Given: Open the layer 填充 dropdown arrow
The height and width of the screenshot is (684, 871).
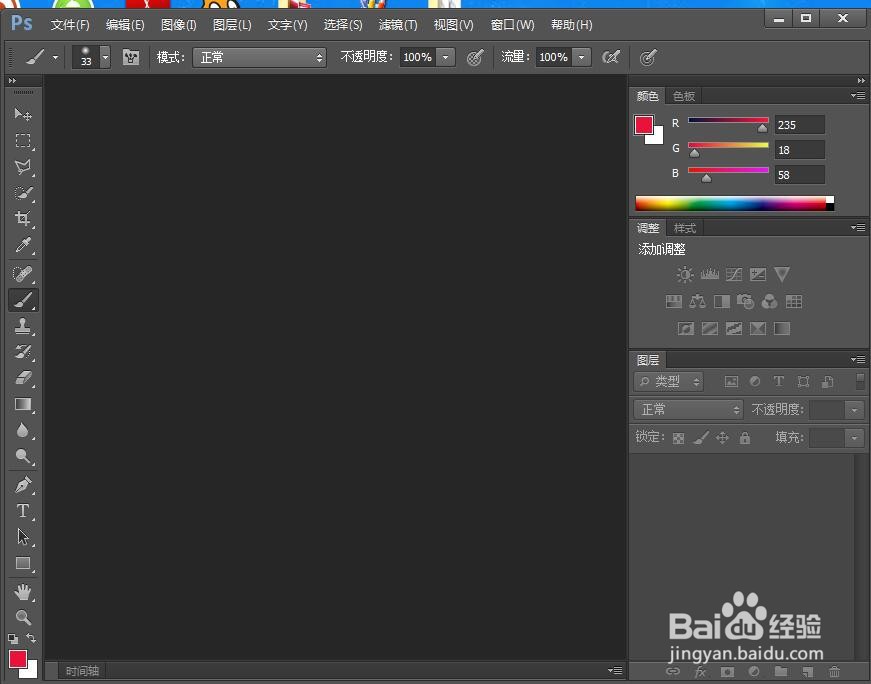Looking at the screenshot, I should 854,438.
